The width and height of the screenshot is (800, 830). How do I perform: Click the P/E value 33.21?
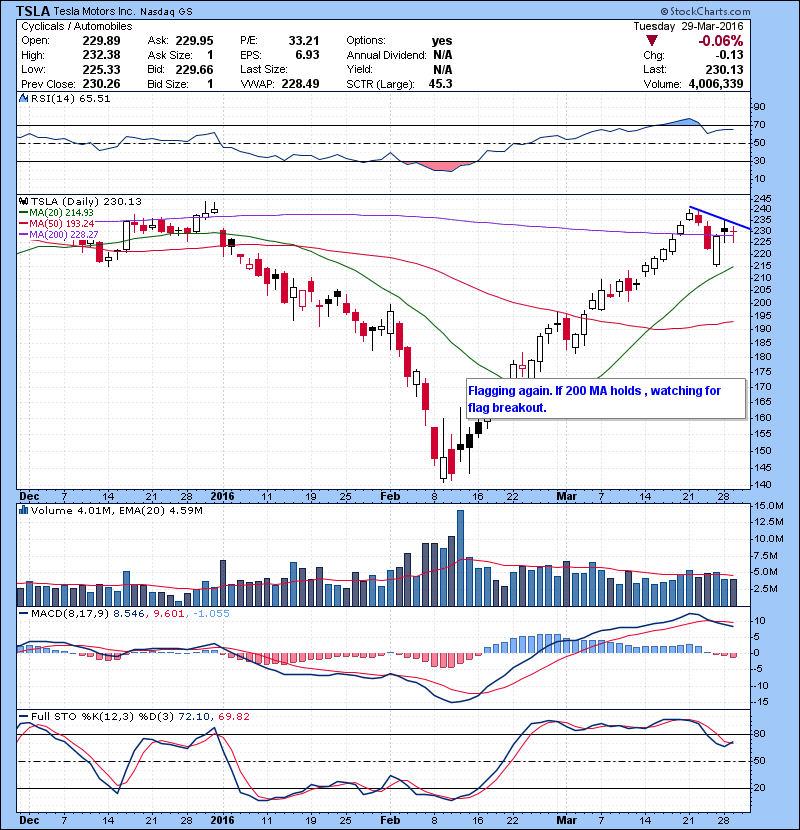pyautogui.click(x=304, y=41)
